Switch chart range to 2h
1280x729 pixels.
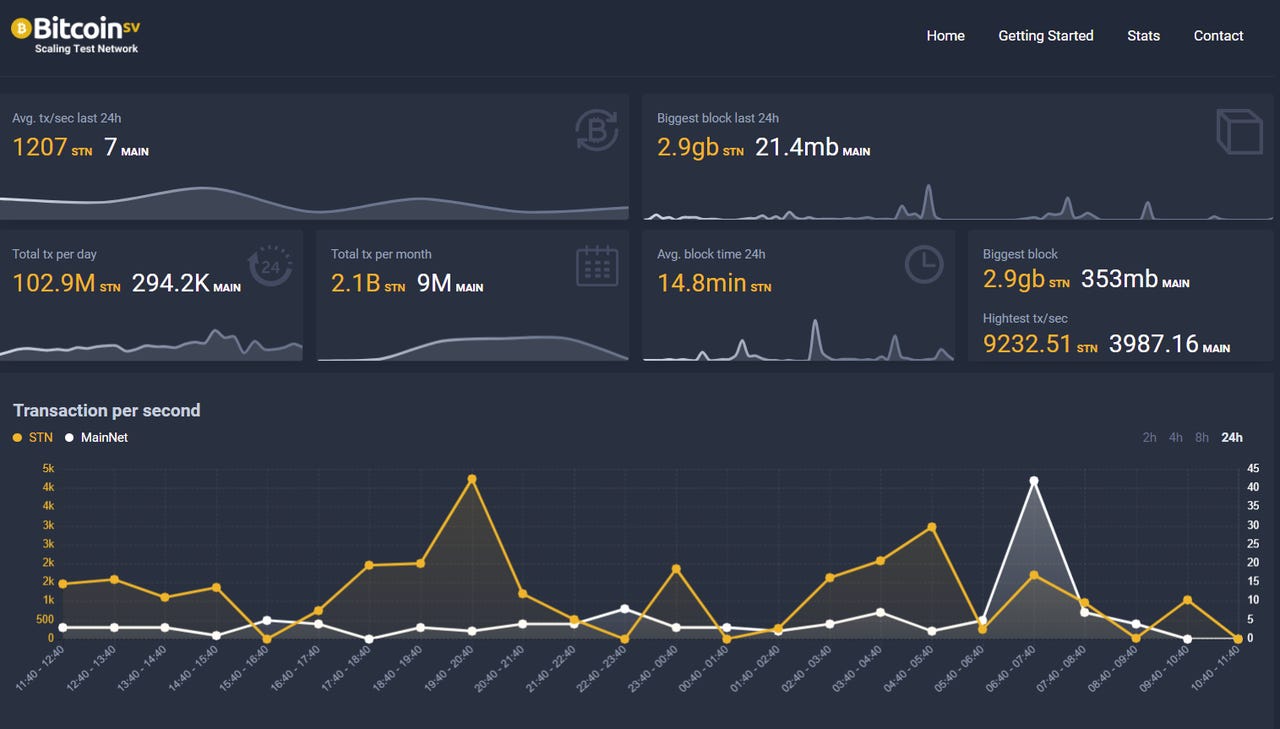point(1149,437)
